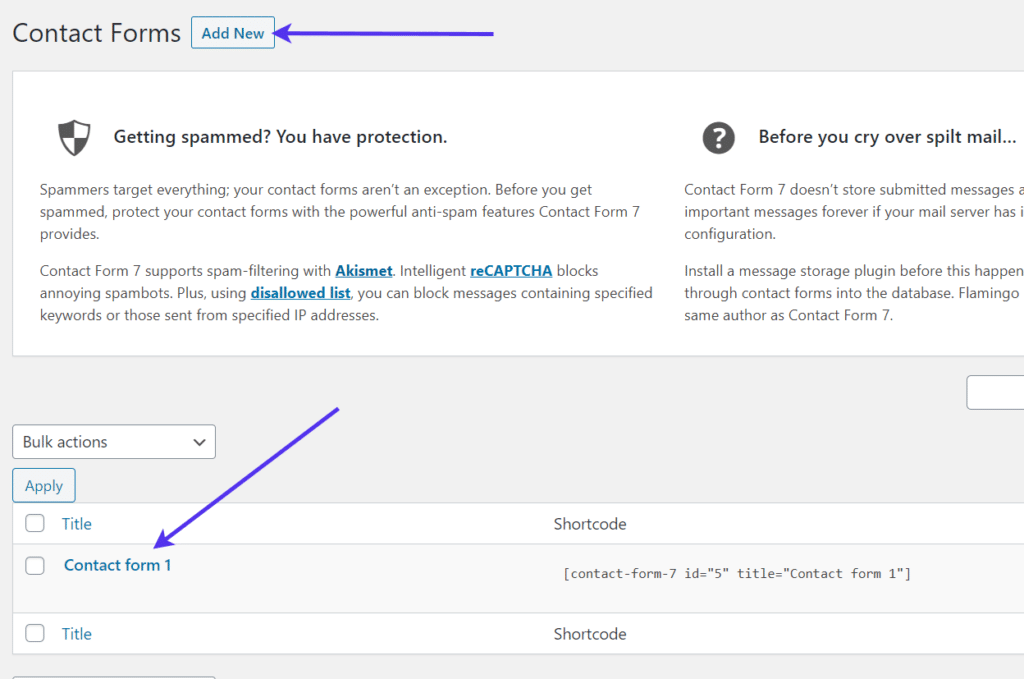
Task: Follow the disallowed list link
Action: (300, 292)
